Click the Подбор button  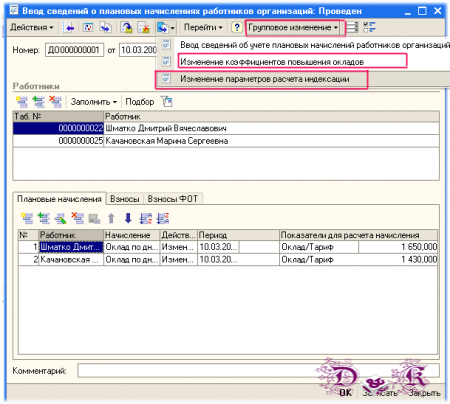pyautogui.click(x=140, y=102)
